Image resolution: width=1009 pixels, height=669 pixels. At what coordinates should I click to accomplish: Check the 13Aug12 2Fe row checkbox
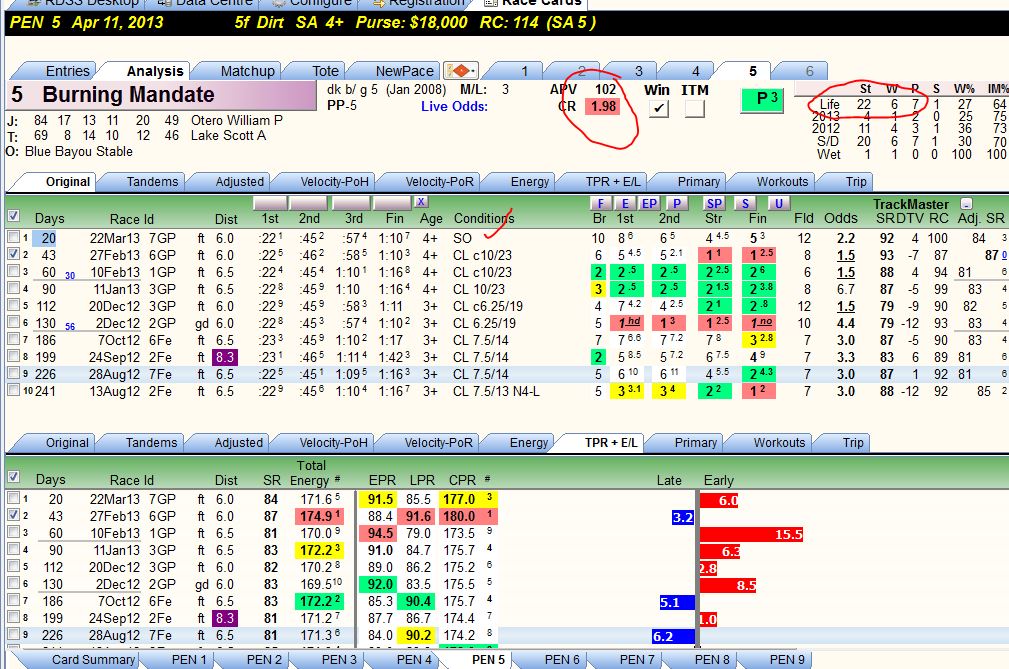pyautogui.click(x=13, y=390)
